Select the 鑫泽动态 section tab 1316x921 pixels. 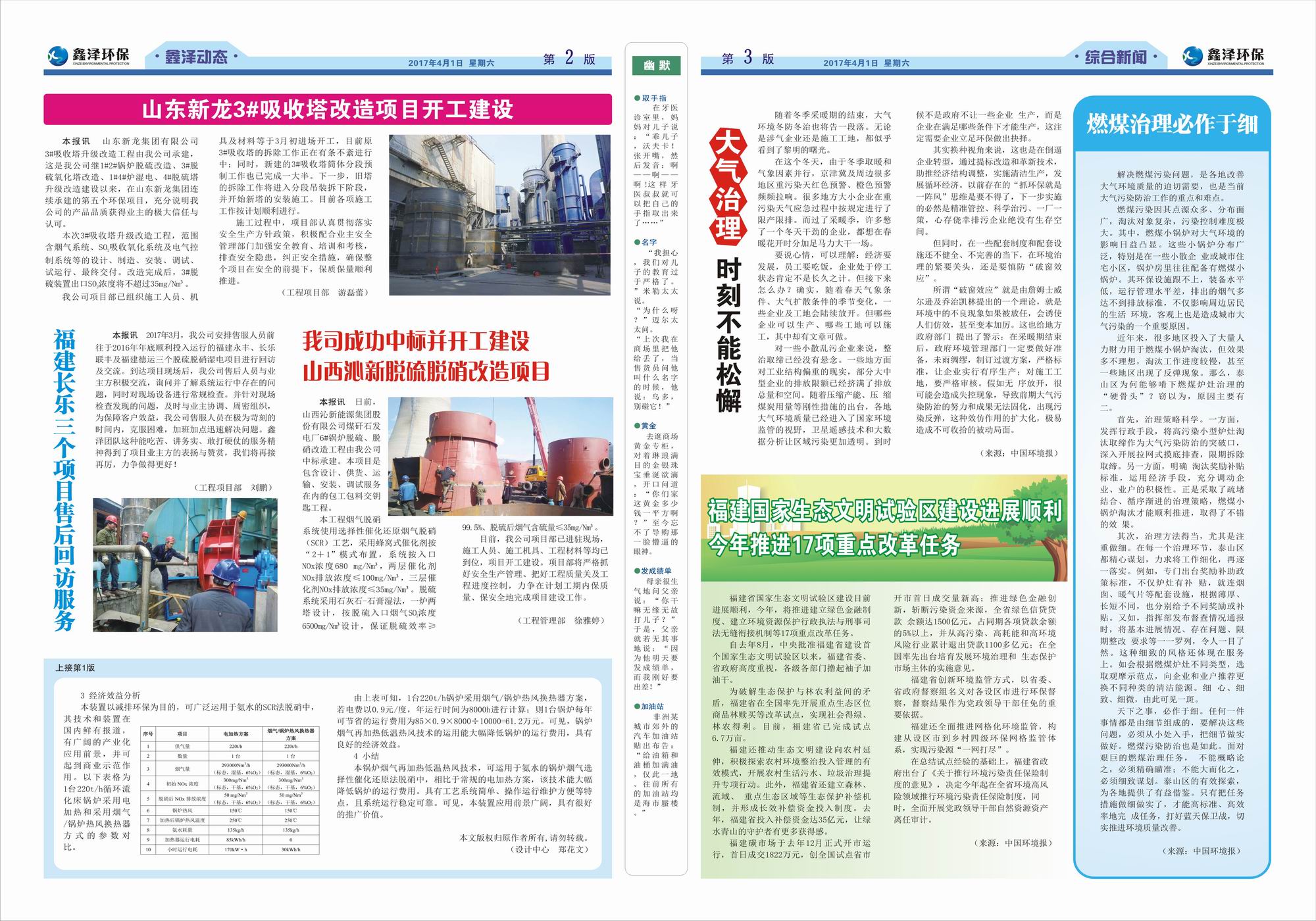(196, 57)
